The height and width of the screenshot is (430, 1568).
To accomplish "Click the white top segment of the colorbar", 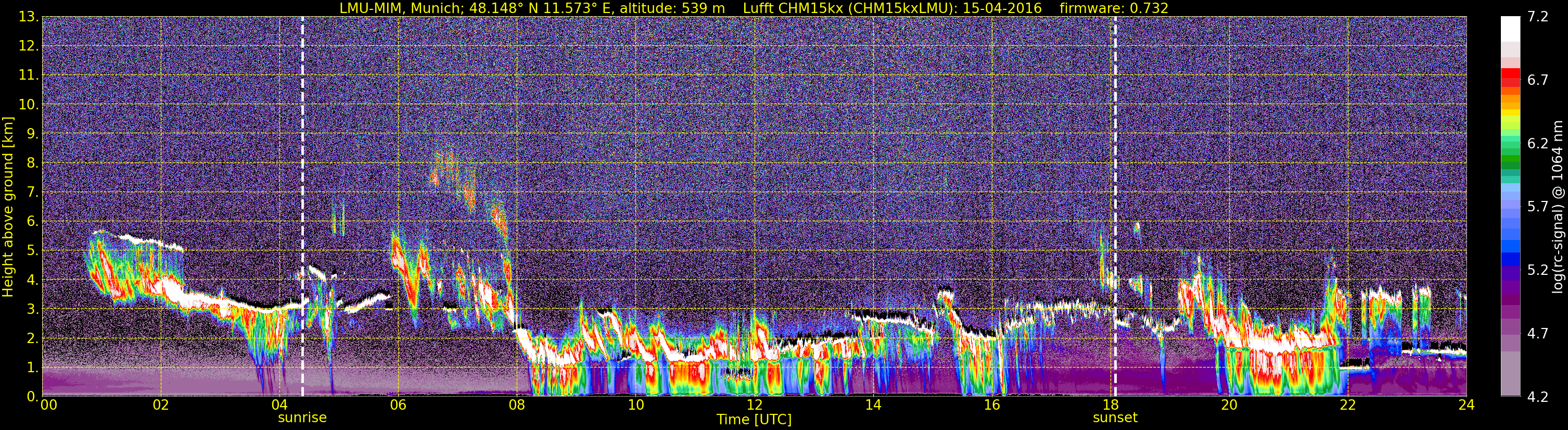I will click(x=1510, y=29).
